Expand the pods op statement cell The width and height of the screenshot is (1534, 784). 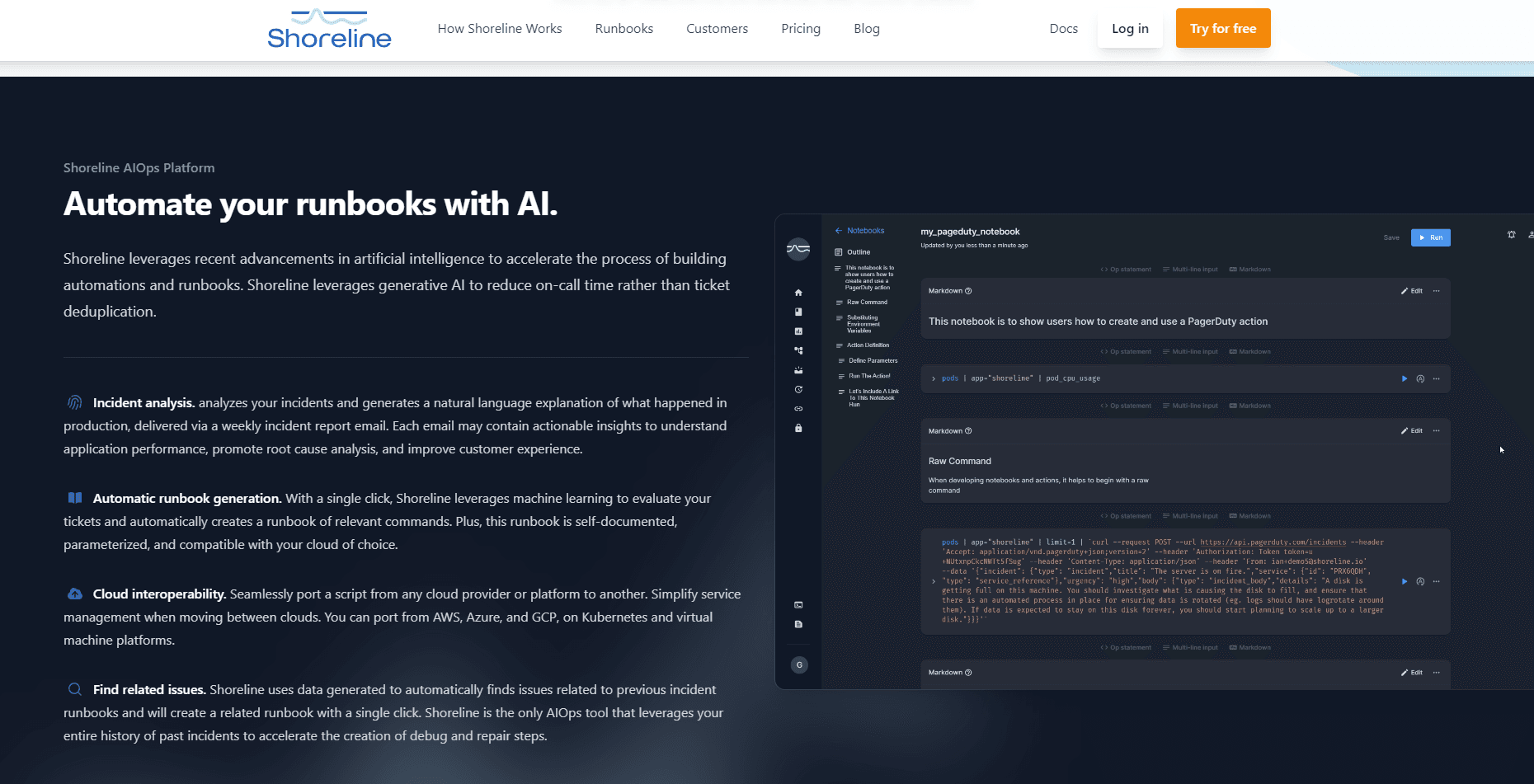(933, 378)
